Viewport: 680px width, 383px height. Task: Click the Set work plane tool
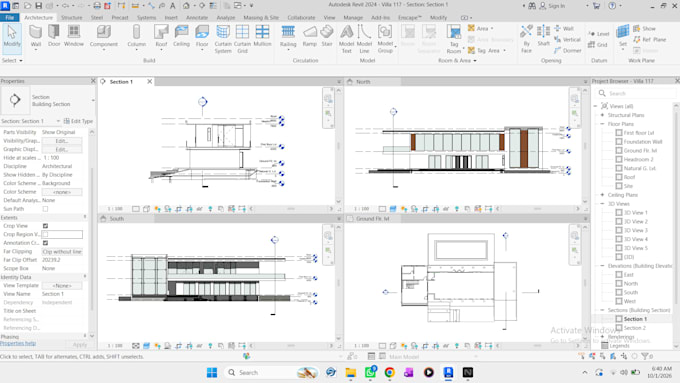click(x=623, y=36)
